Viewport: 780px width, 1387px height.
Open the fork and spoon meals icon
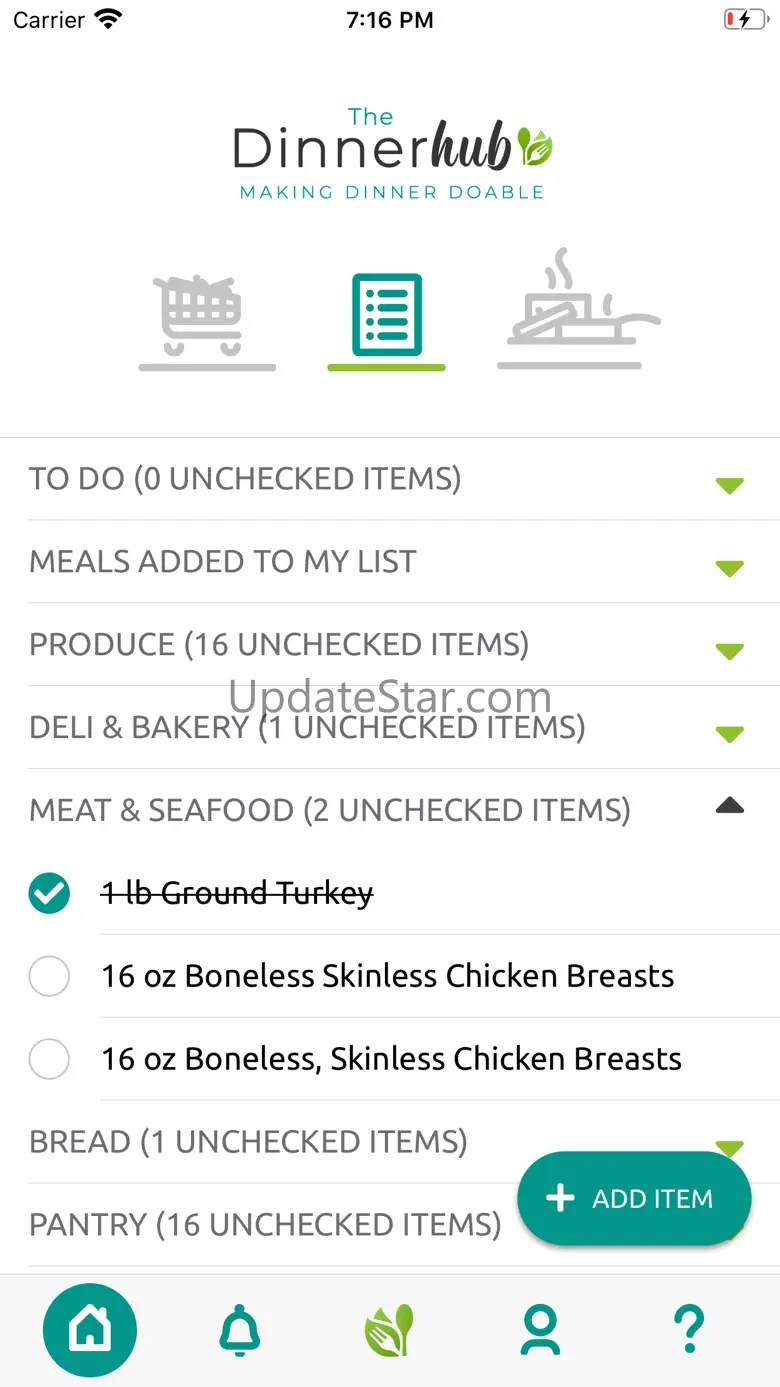(x=389, y=1330)
